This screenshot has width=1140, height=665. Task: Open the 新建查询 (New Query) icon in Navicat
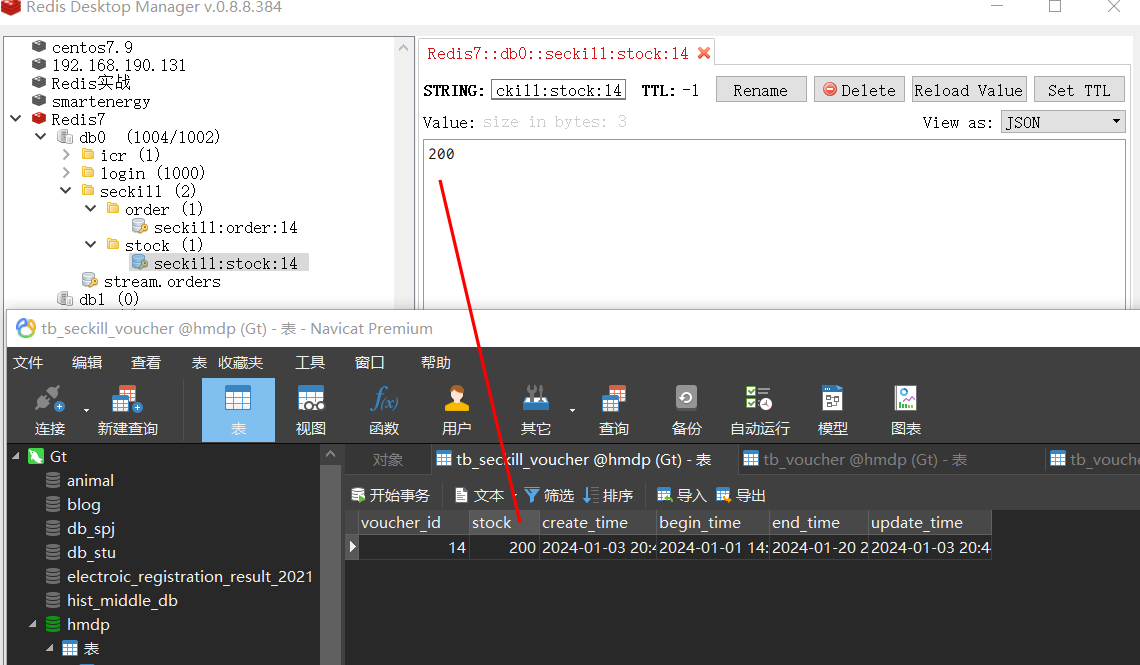pyautogui.click(x=125, y=408)
